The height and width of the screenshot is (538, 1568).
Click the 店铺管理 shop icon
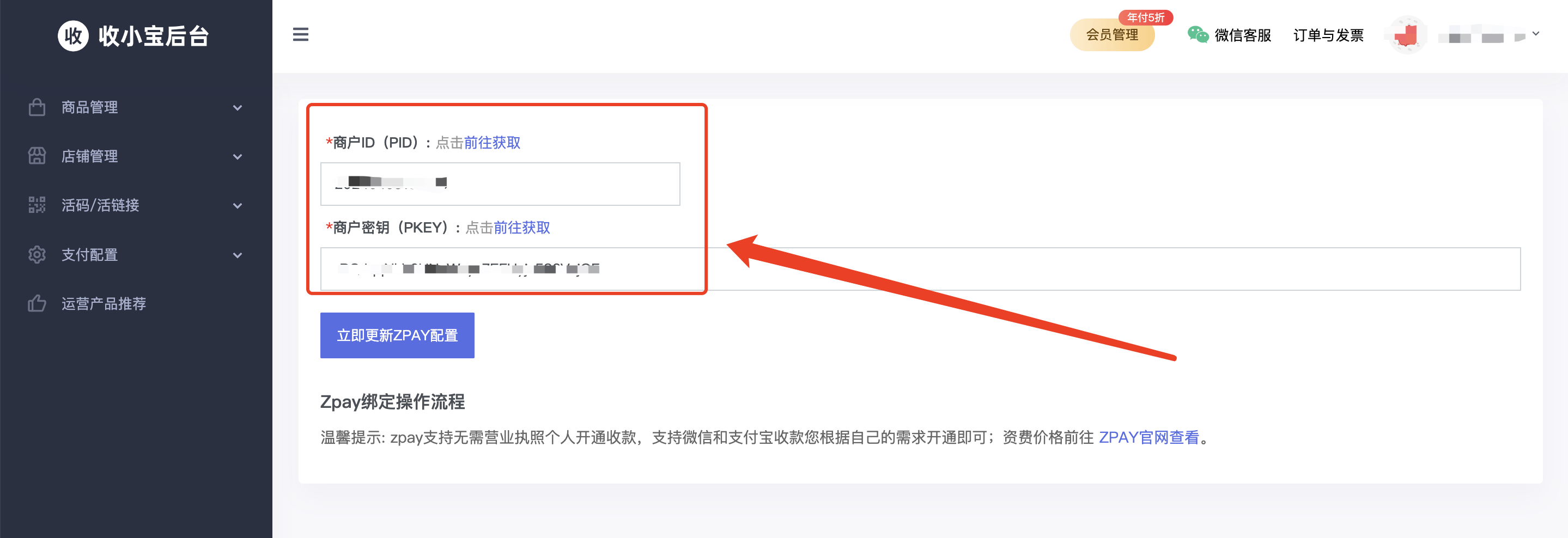(x=37, y=156)
